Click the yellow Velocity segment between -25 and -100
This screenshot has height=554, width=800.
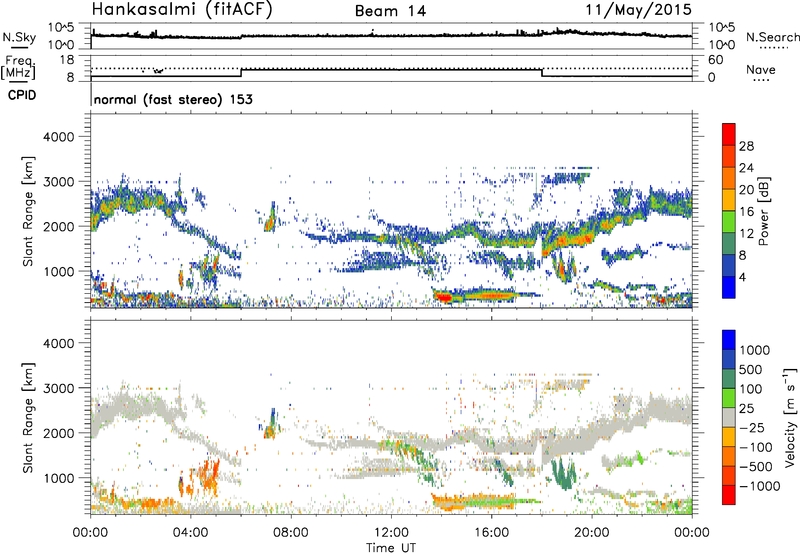(x=729, y=437)
